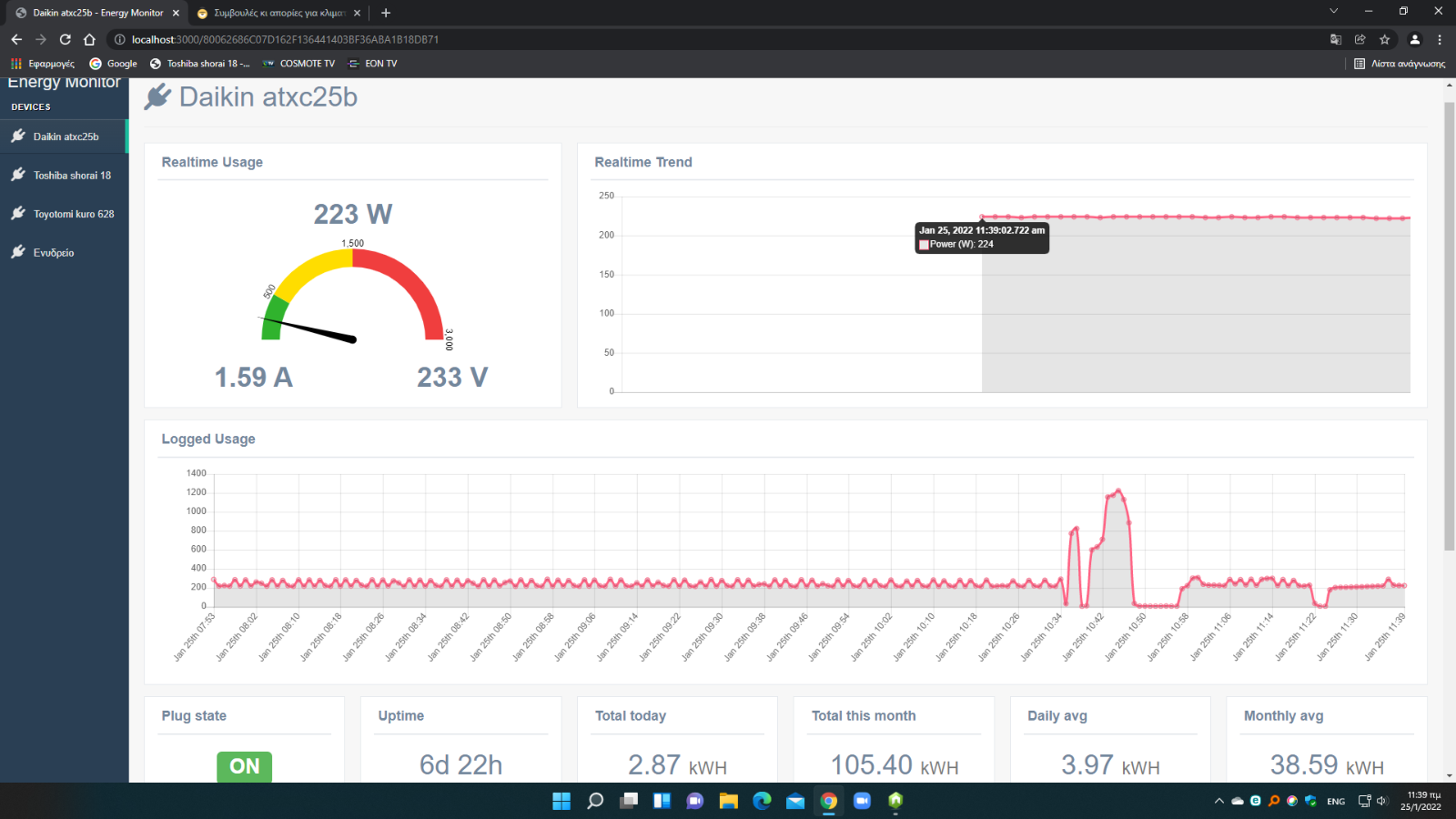
Task: Open Windows taskbar search
Action: click(595, 801)
